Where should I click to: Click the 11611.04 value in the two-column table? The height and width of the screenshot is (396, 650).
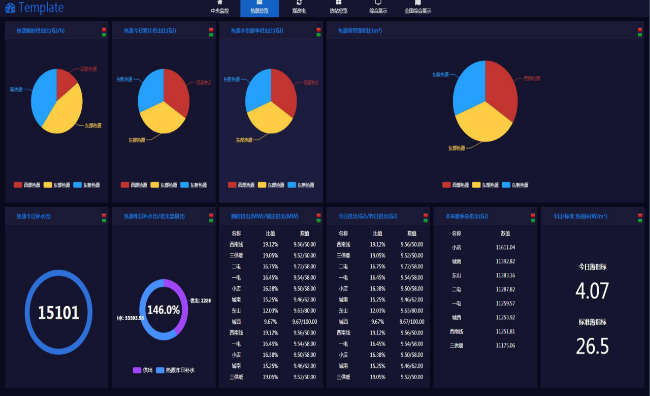[x=505, y=247]
